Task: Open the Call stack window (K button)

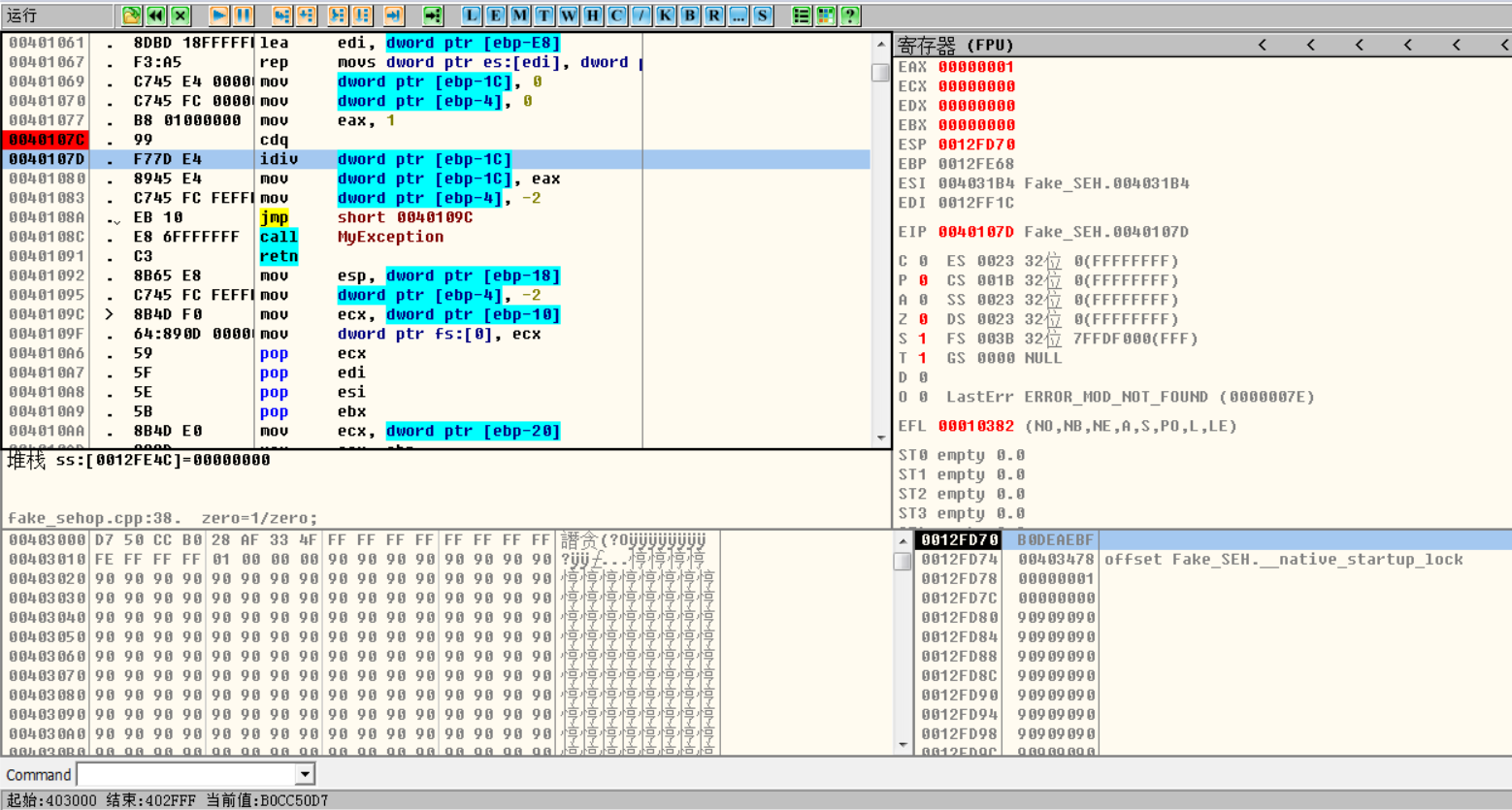Action: tap(665, 16)
